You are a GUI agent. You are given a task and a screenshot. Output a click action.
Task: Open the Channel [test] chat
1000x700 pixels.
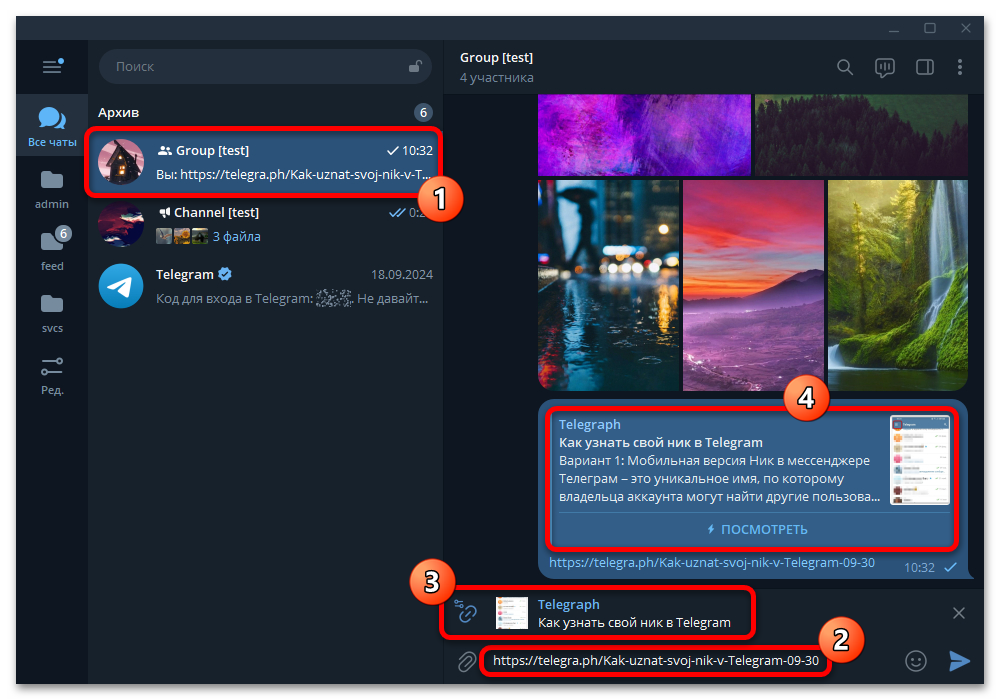(x=265, y=224)
